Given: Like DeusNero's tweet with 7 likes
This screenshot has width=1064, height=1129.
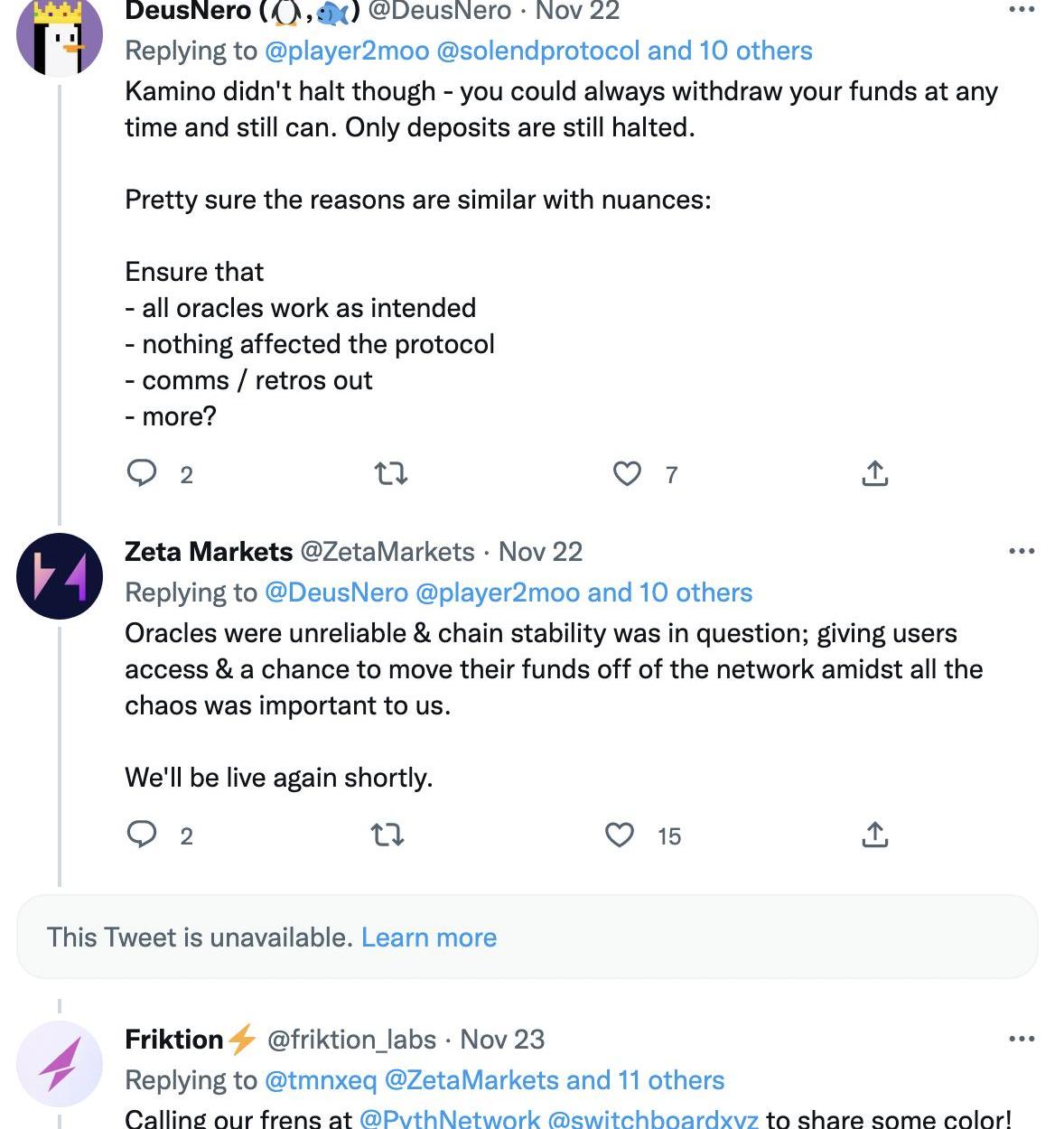Looking at the screenshot, I should click(627, 473).
